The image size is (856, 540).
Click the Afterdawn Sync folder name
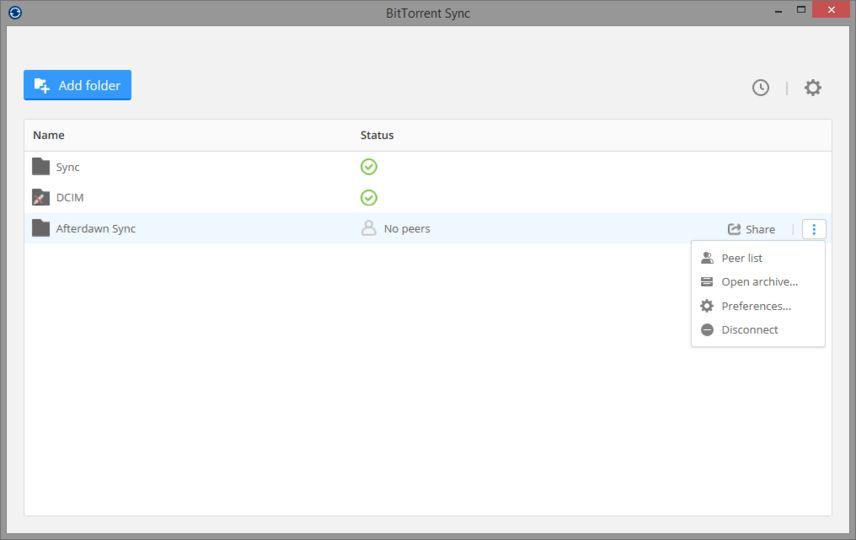click(x=96, y=229)
